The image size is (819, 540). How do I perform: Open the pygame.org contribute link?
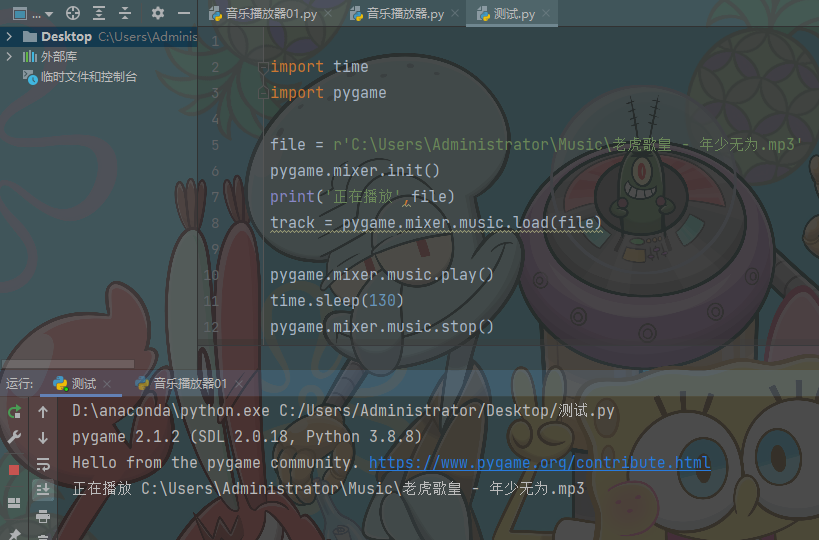[x=540, y=463]
